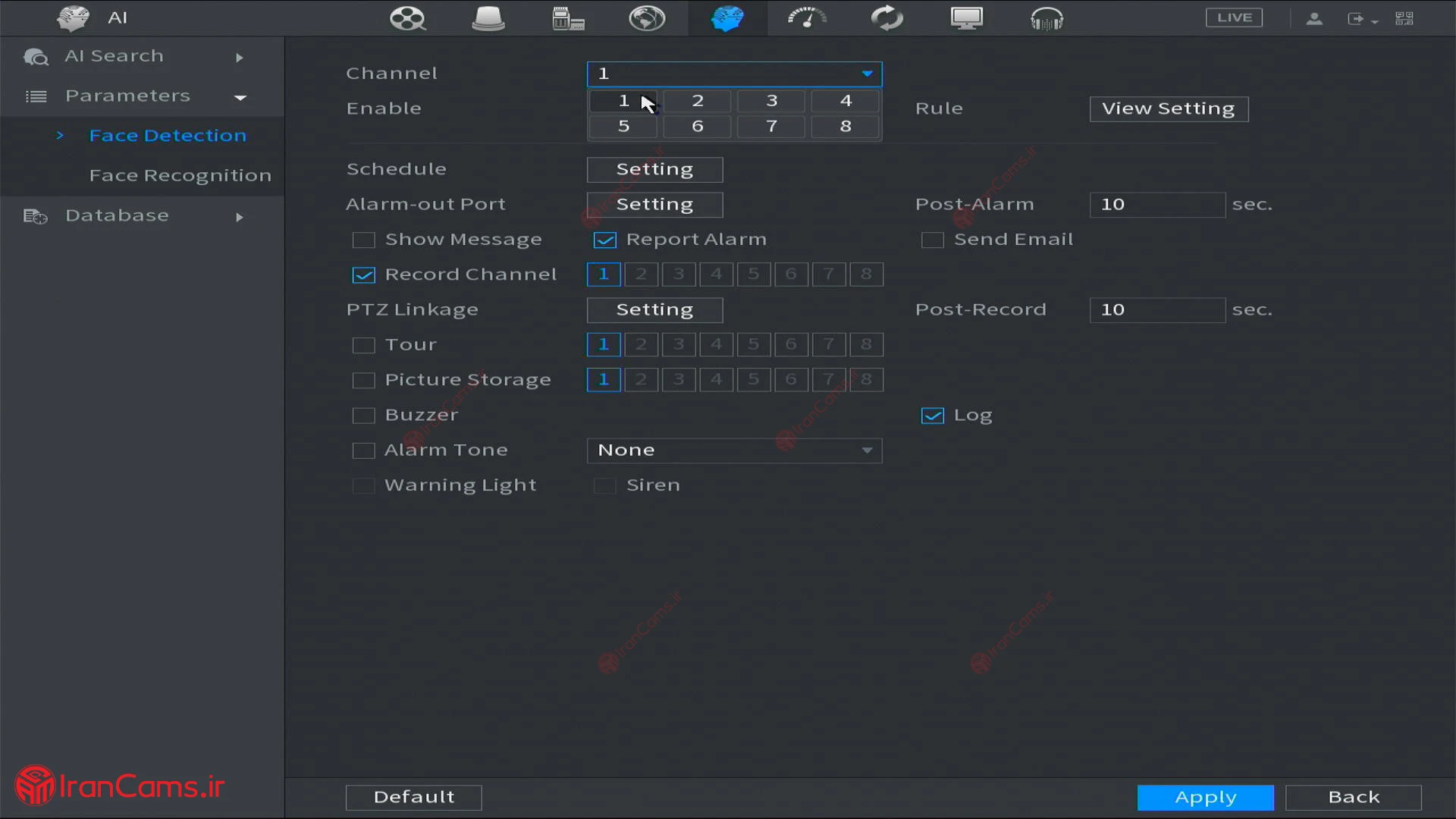Open the speedometer system icon
This screenshot has height=819, width=1456.
pos(807,18)
